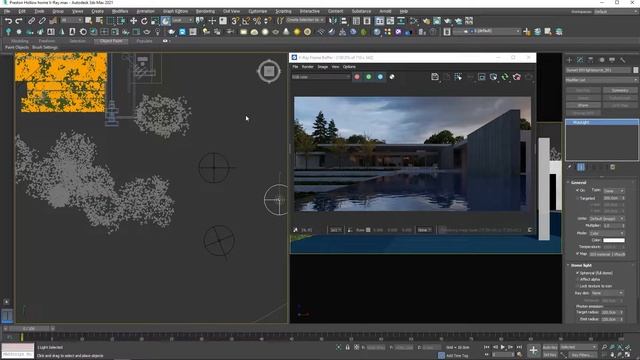Click the green channel button in frame buffer
Screen dimensions: 640x360
(x=369, y=77)
